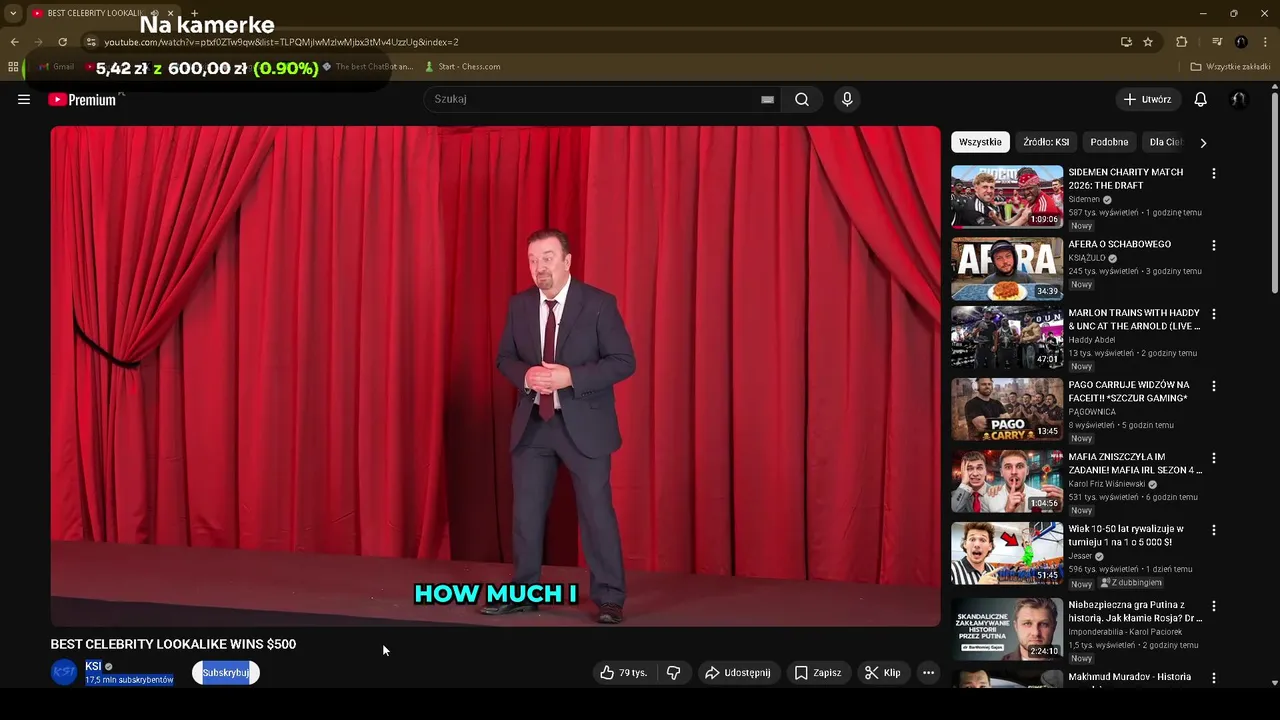Go to YouTube Premium home logo

[x=82, y=99]
